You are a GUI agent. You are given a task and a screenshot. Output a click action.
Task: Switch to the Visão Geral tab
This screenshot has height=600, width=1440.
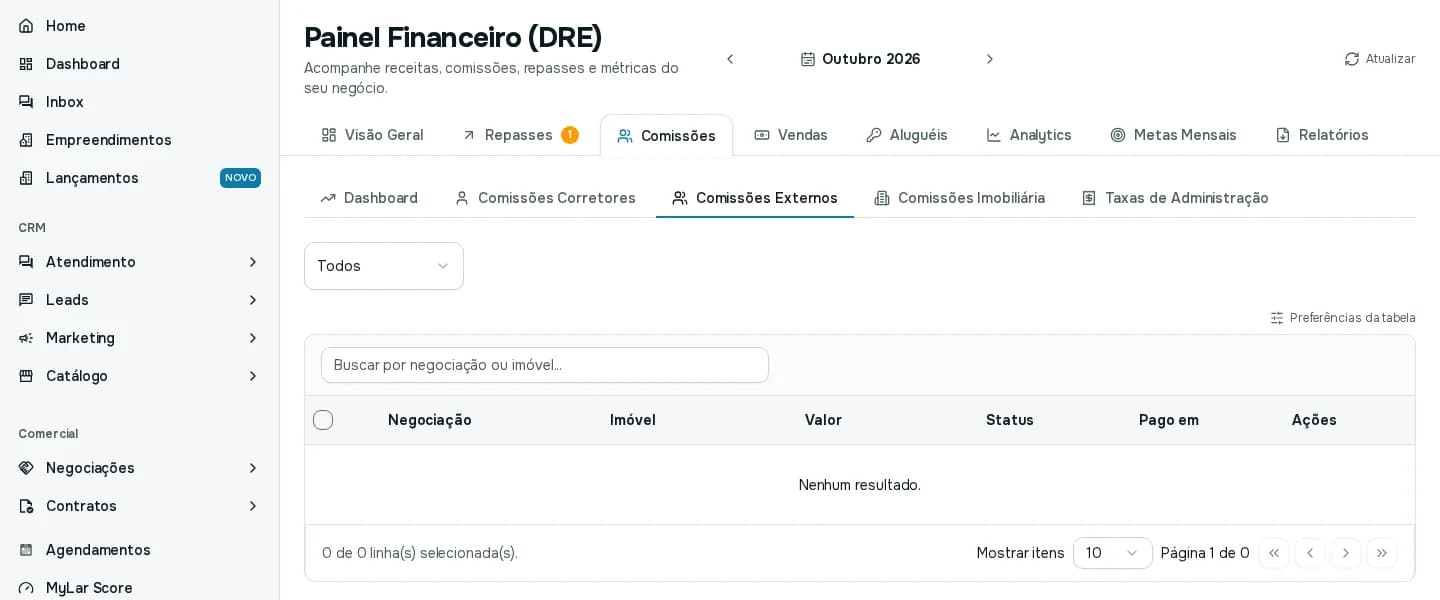tap(372, 135)
